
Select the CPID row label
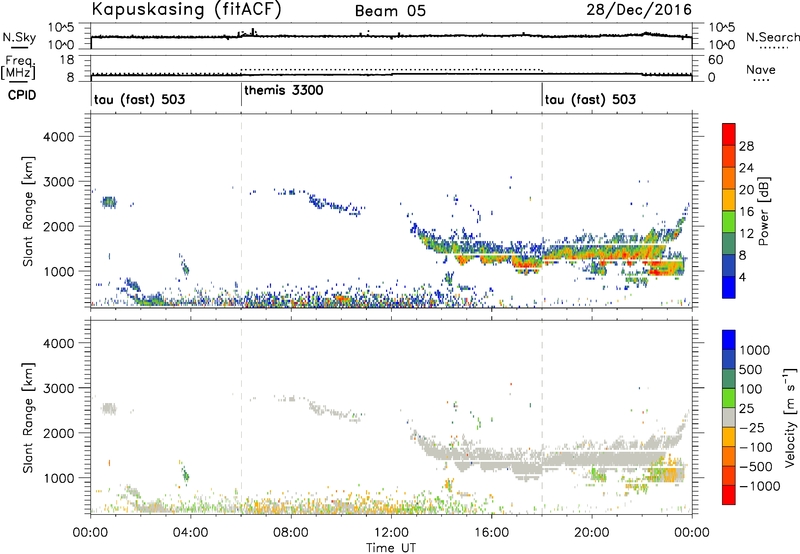point(22,95)
